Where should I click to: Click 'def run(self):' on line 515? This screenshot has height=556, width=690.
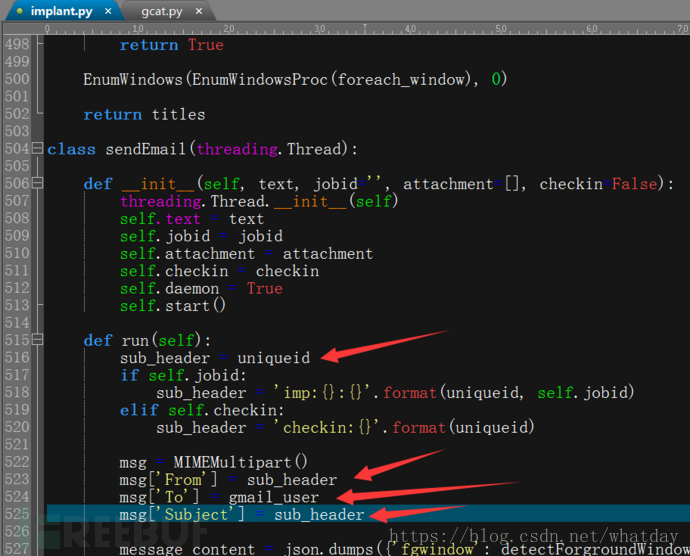(147, 340)
